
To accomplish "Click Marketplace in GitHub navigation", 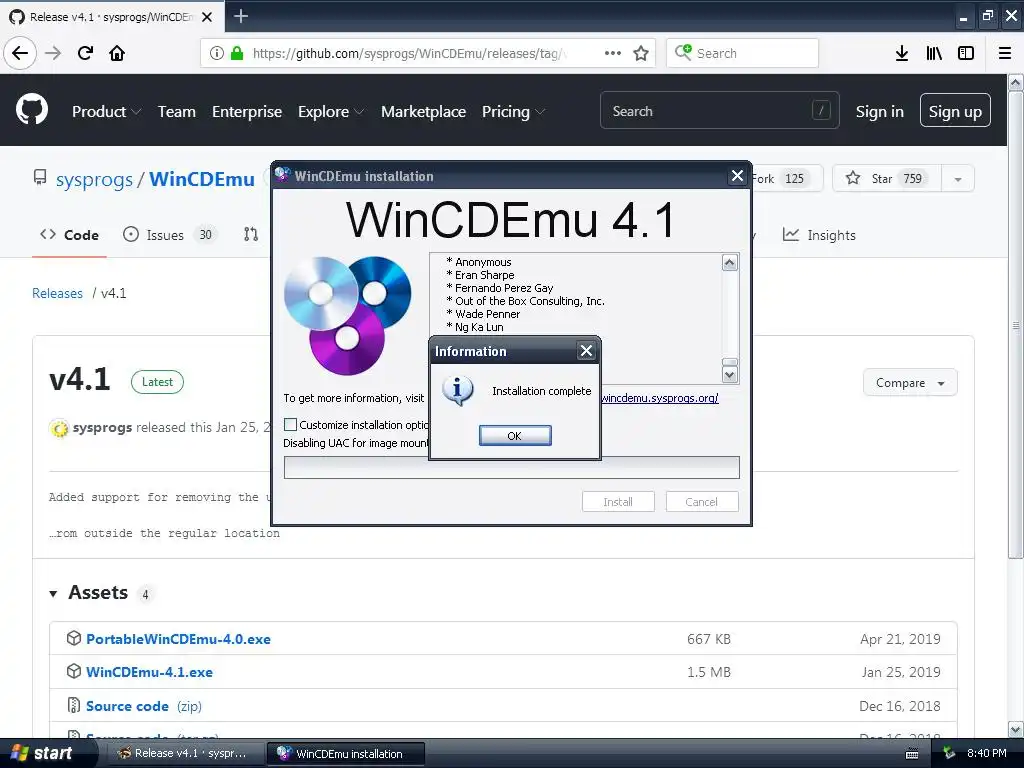I will [x=423, y=112].
